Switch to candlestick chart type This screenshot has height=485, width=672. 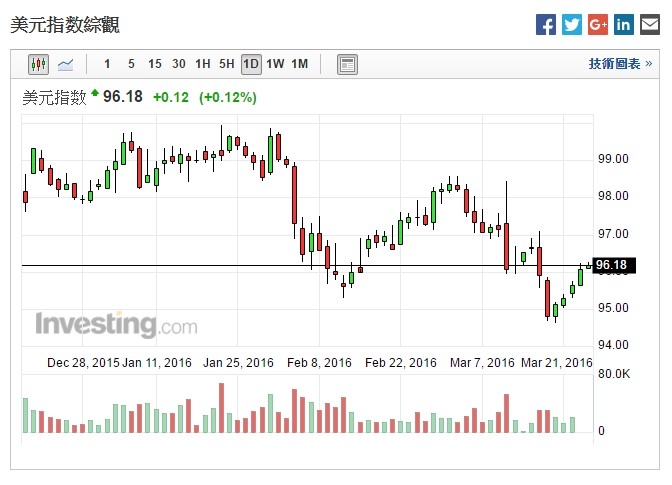39,64
